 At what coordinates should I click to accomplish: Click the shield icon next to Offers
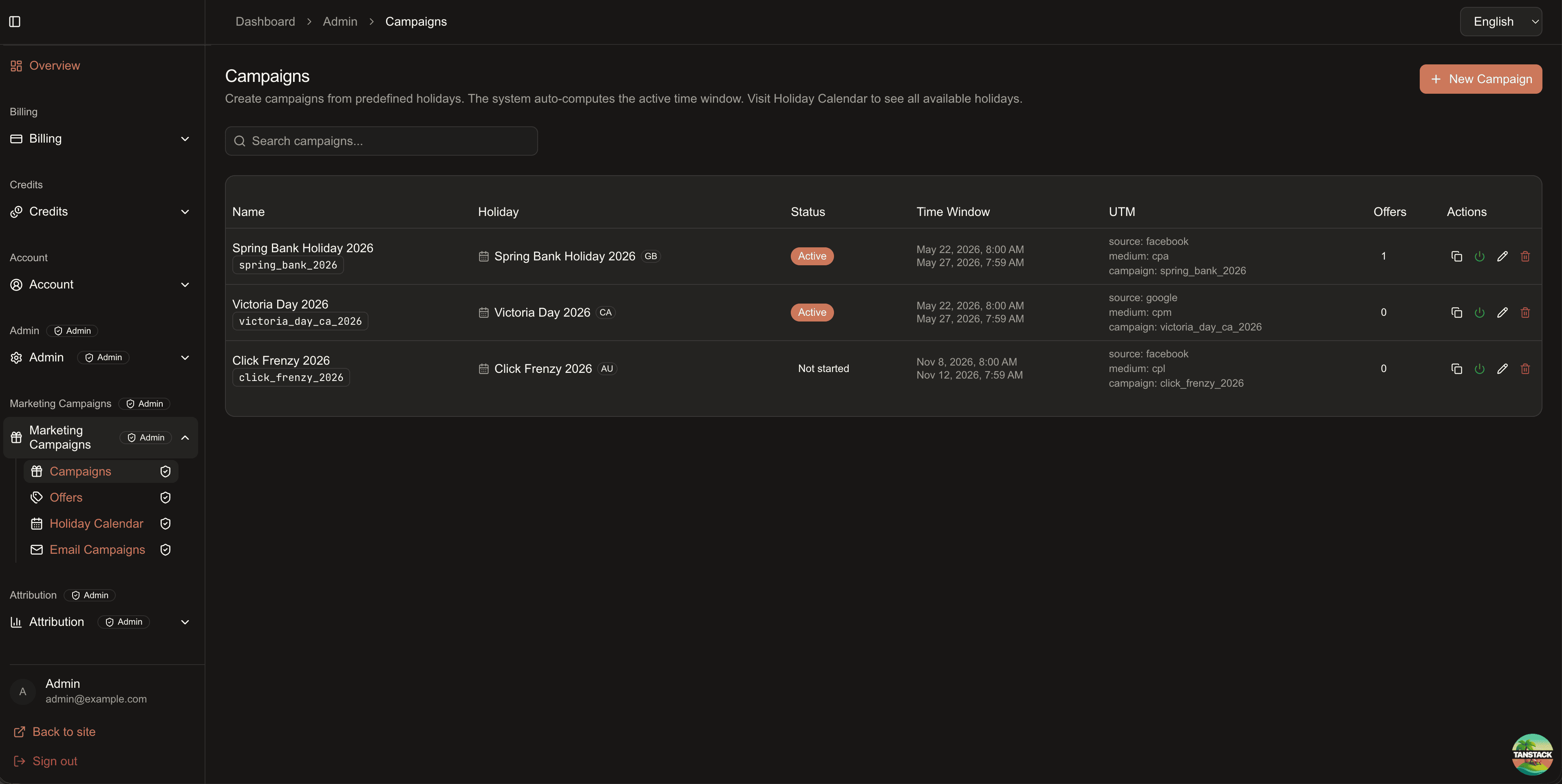click(165, 498)
